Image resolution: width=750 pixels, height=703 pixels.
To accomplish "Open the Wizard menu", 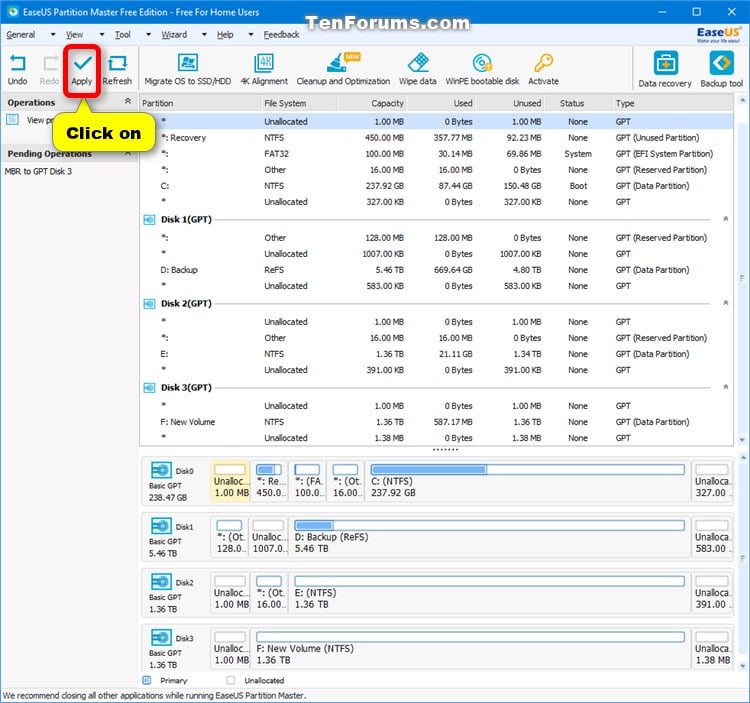I will coord(174,34).
